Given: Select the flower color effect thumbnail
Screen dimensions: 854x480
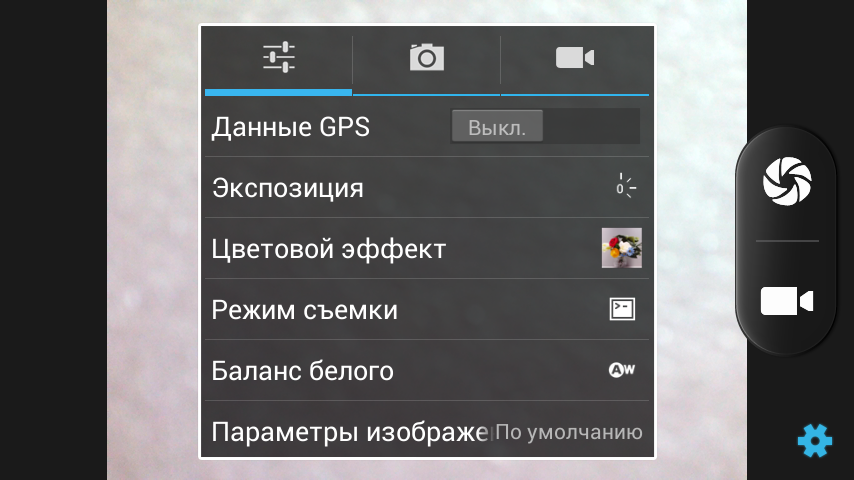Looking at the screenshot, I should [x=621, y=248].
